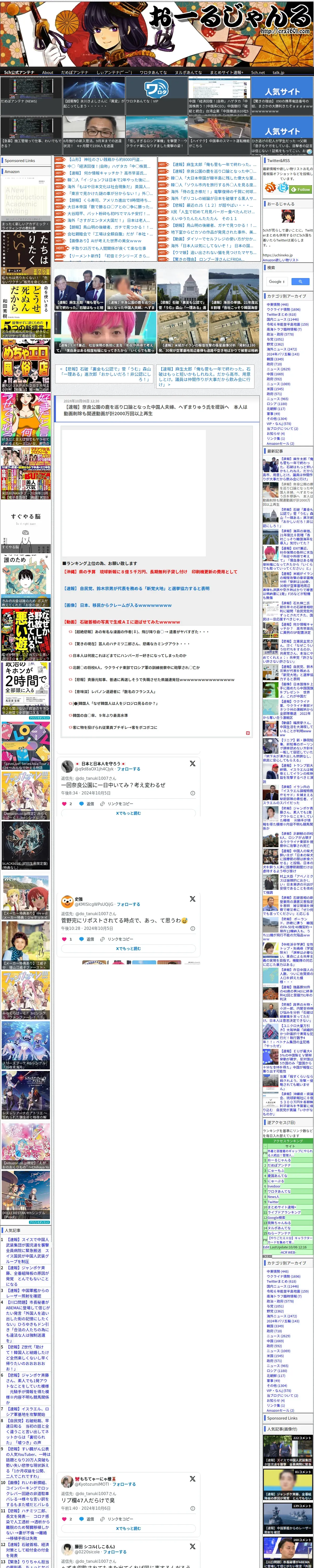Click the small red icon below ranking list
The width and height of the screenshot is (314, 1568).
point(247,732)
